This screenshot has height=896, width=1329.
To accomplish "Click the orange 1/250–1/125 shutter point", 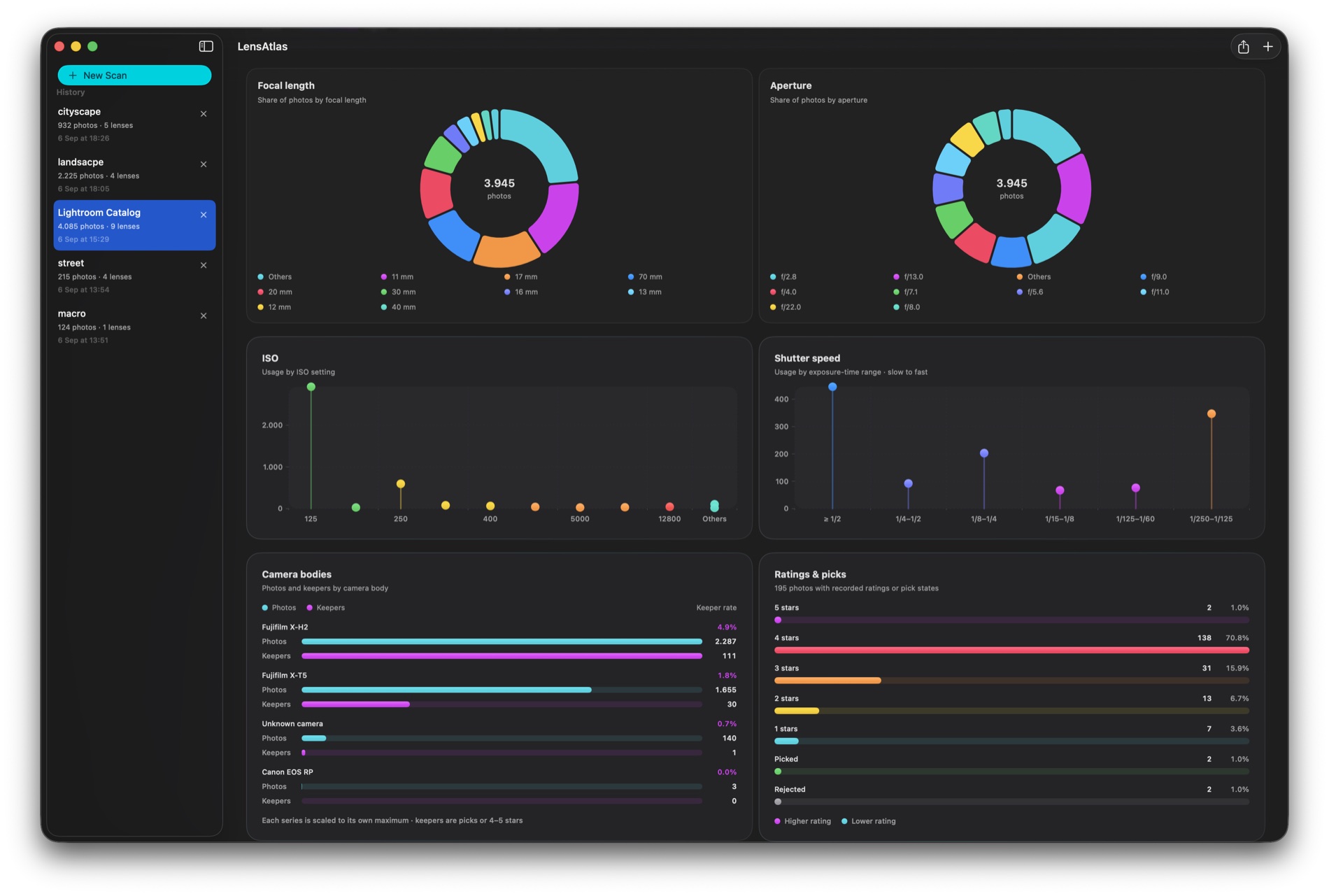I will point(1211,414).
